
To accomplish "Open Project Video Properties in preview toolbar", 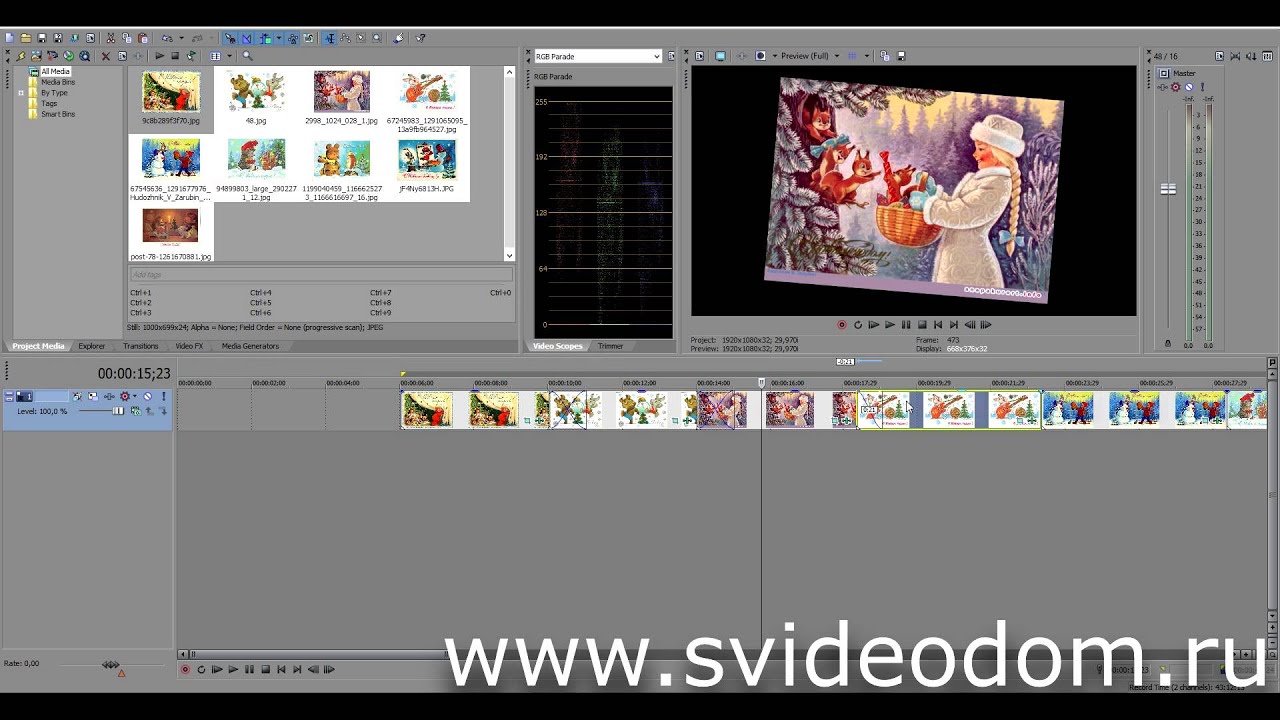I will 699,56.
